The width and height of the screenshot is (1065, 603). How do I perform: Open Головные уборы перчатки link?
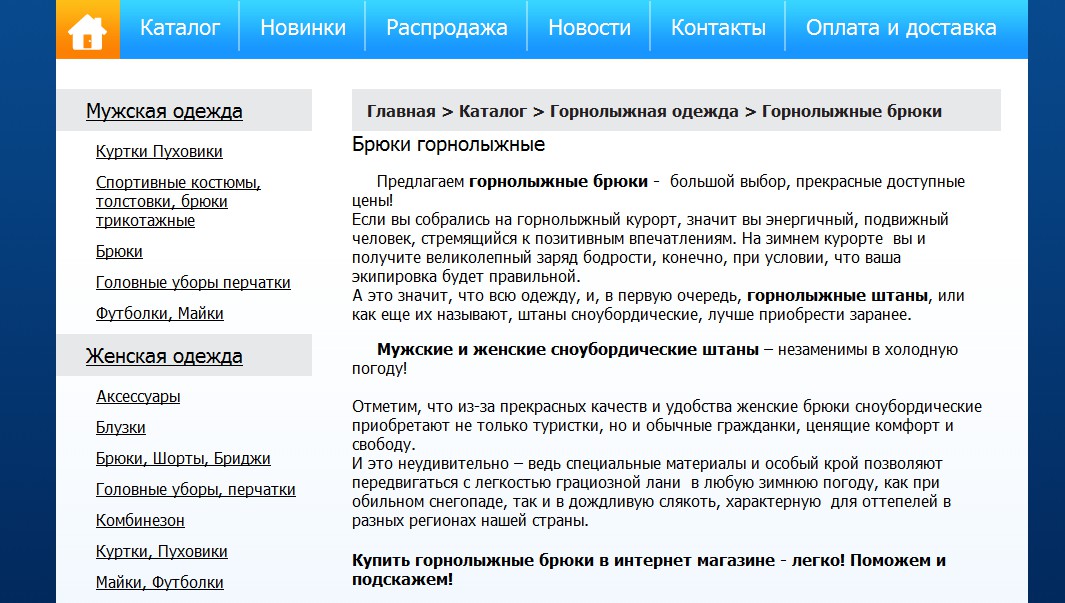point(193,282)
